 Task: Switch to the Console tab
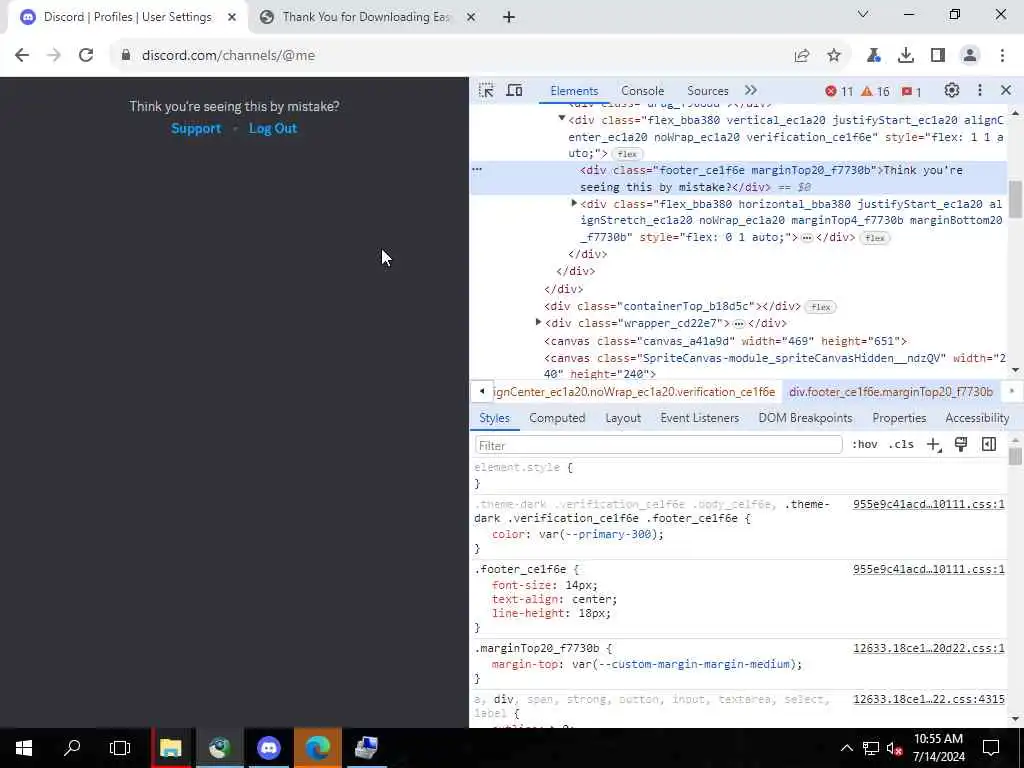click(643, 91)
